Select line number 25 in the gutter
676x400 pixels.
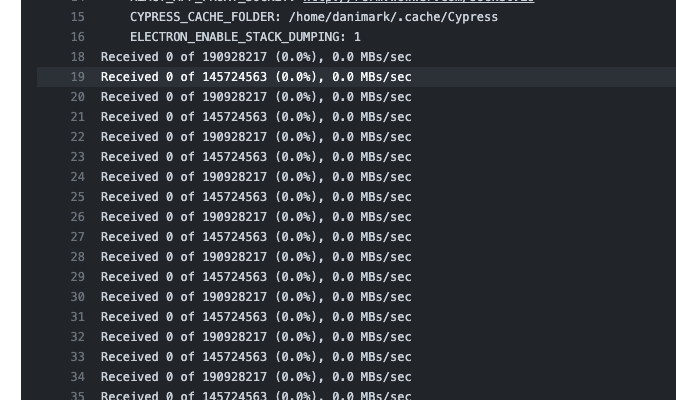point(78,197)
